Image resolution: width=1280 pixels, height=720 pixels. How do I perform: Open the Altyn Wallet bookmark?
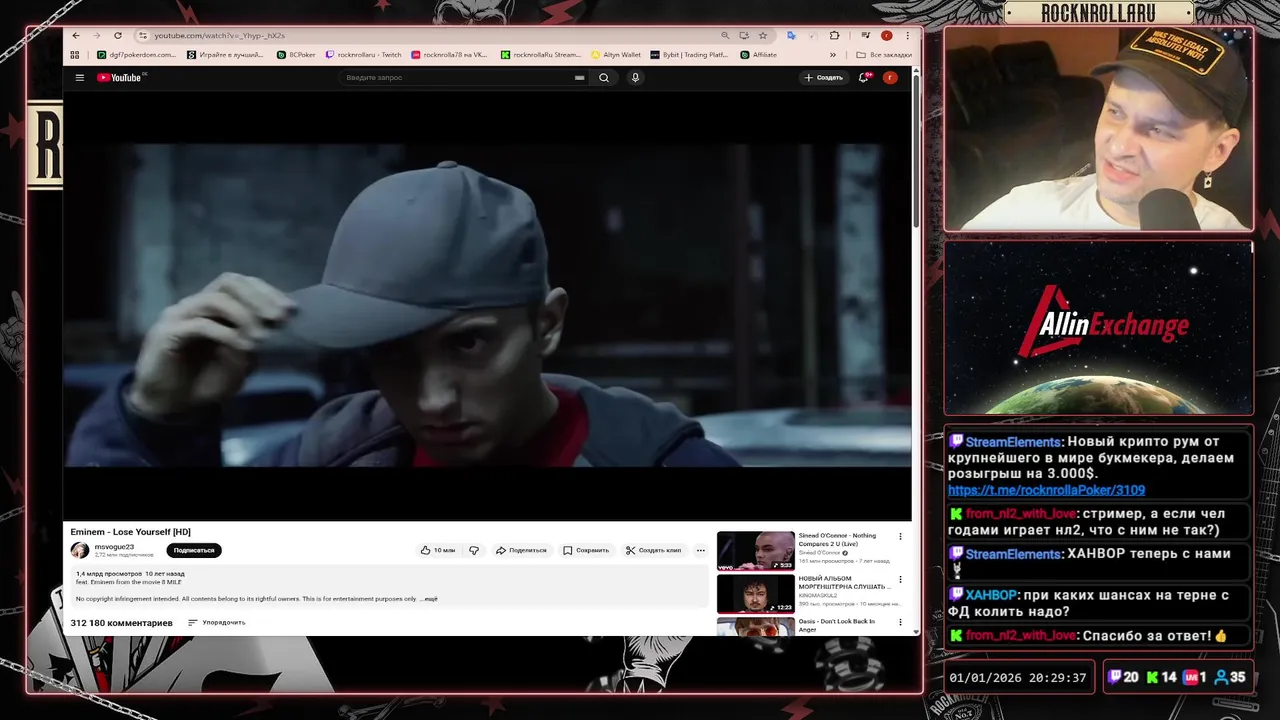click(x=616, y=55)
